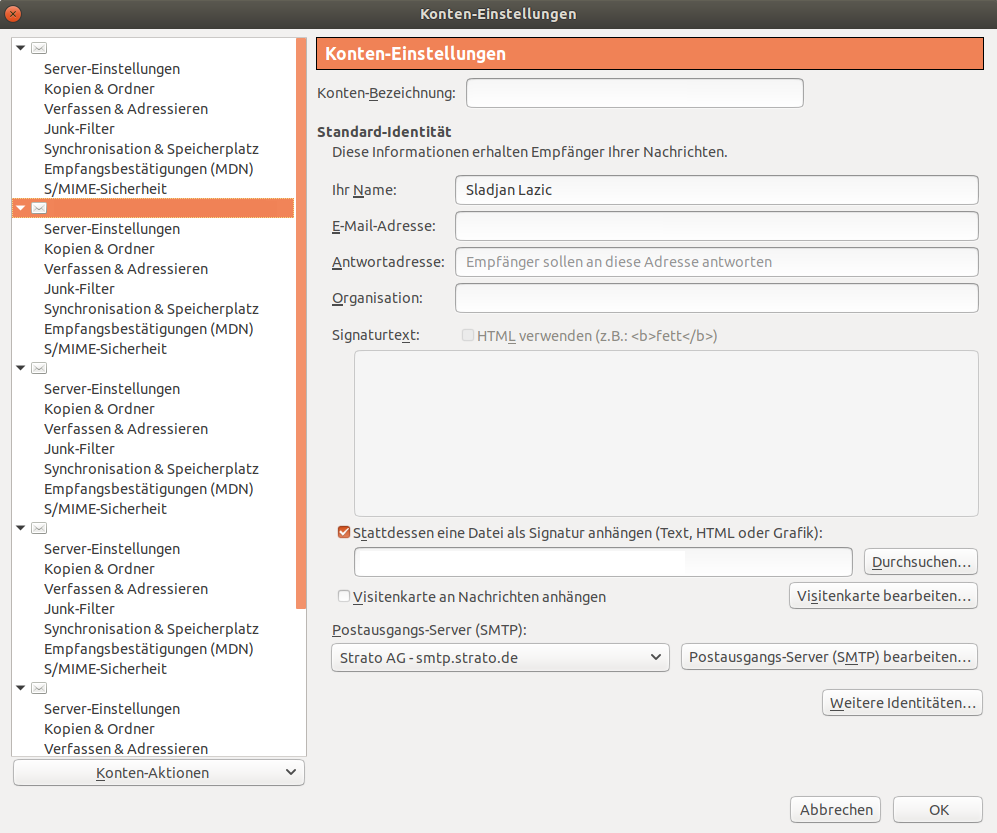Open Weitere Identitäten
The height and width of the screenshot is (833, 997).
click(902, 703)
